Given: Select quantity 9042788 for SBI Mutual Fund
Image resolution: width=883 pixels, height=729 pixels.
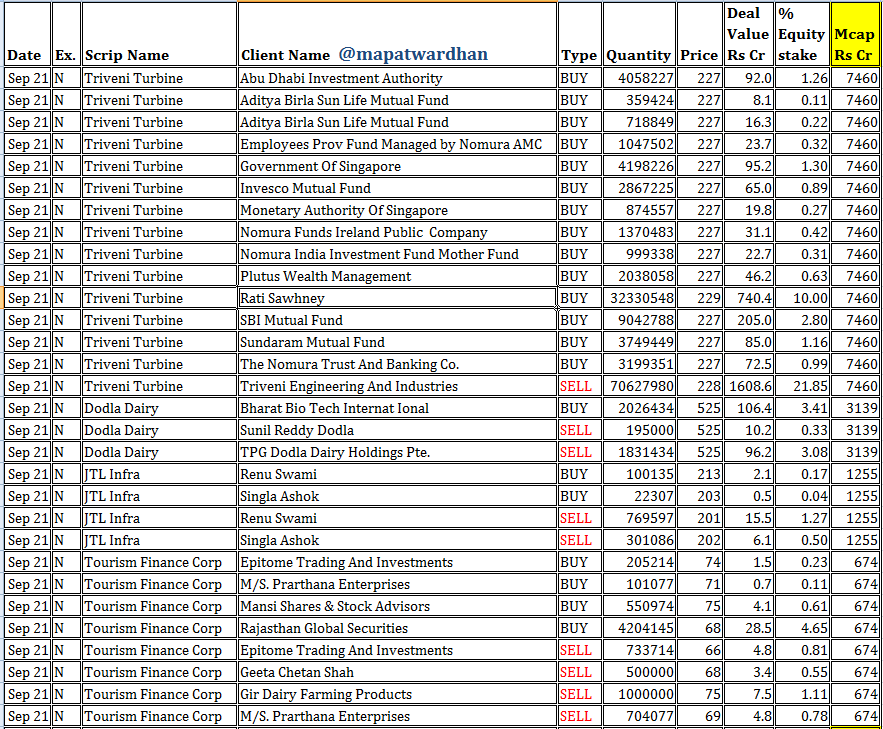Looking at the screenshot, I should pos(639,320).
